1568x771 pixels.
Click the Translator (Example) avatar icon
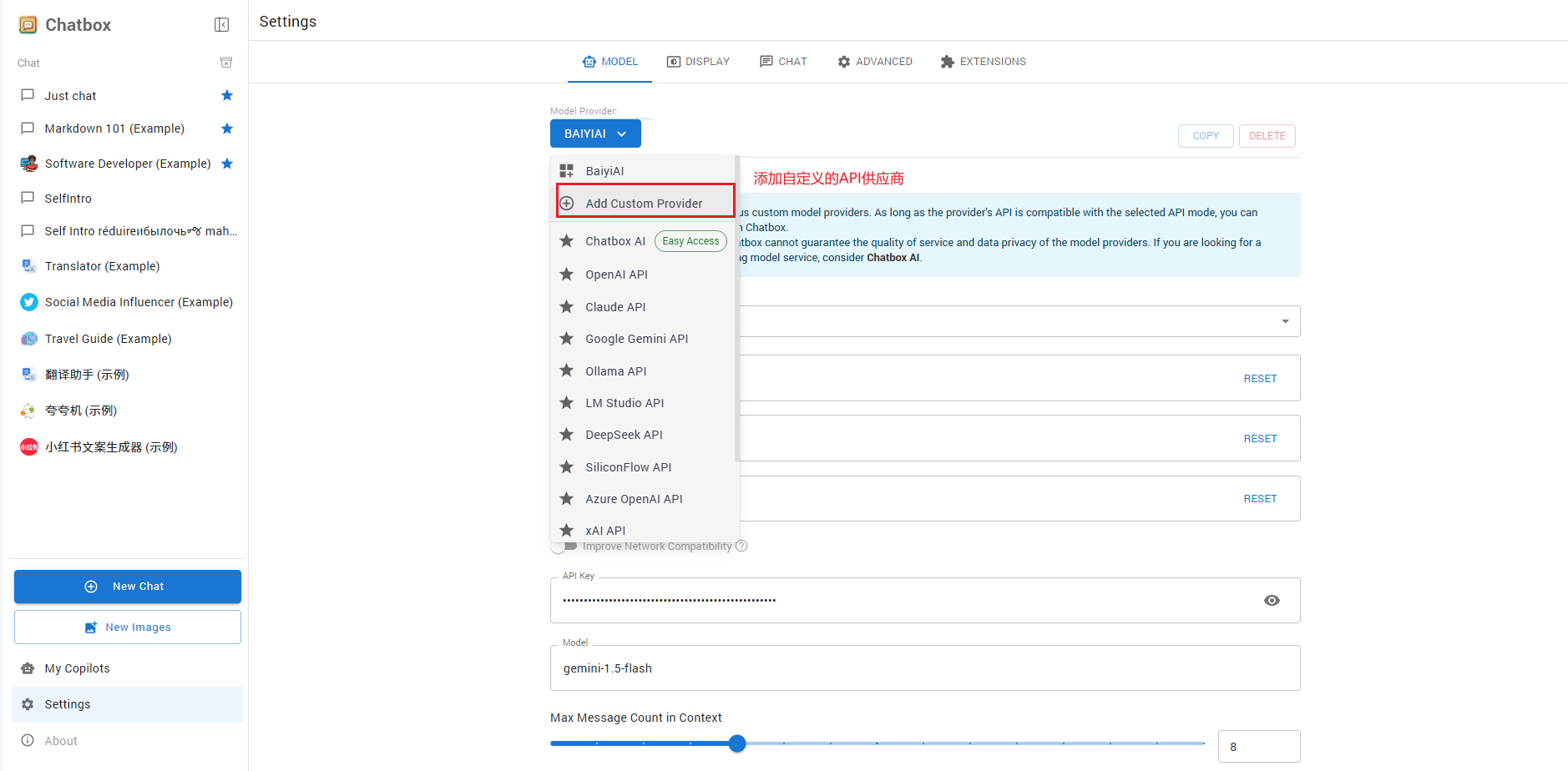(28, 266)
